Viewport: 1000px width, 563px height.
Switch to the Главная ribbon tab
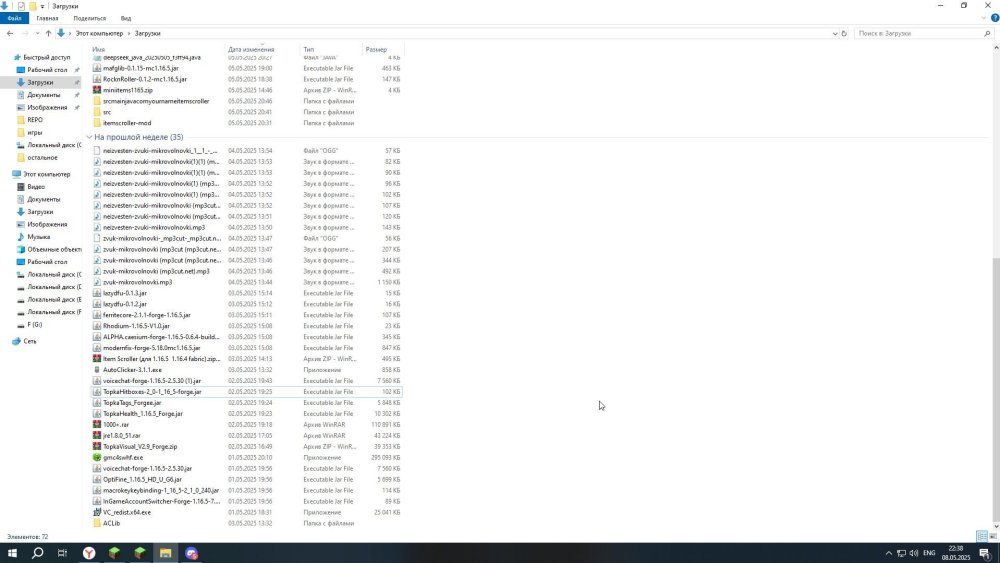47,18
